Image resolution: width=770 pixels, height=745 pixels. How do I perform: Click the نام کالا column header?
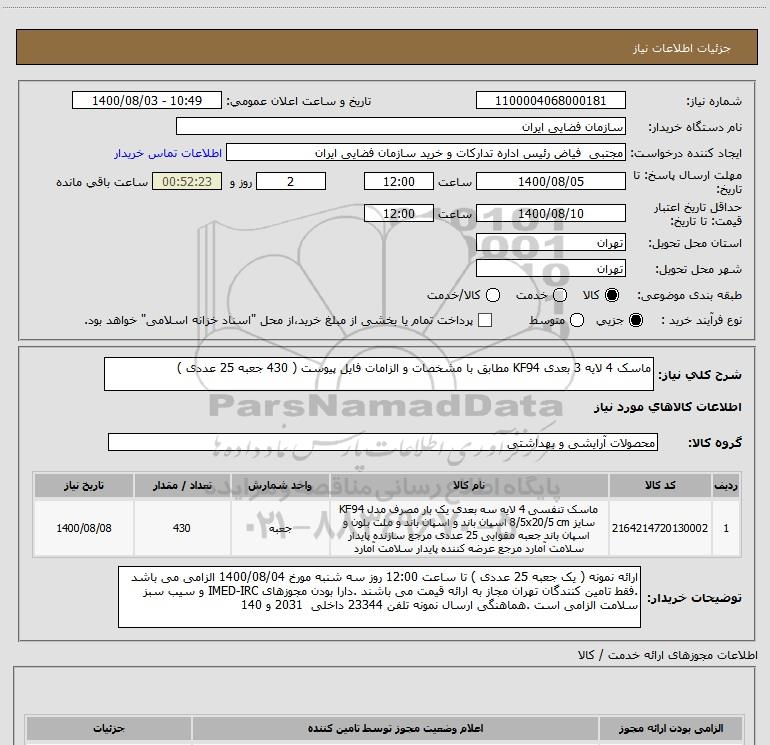[x=469, y=485]
